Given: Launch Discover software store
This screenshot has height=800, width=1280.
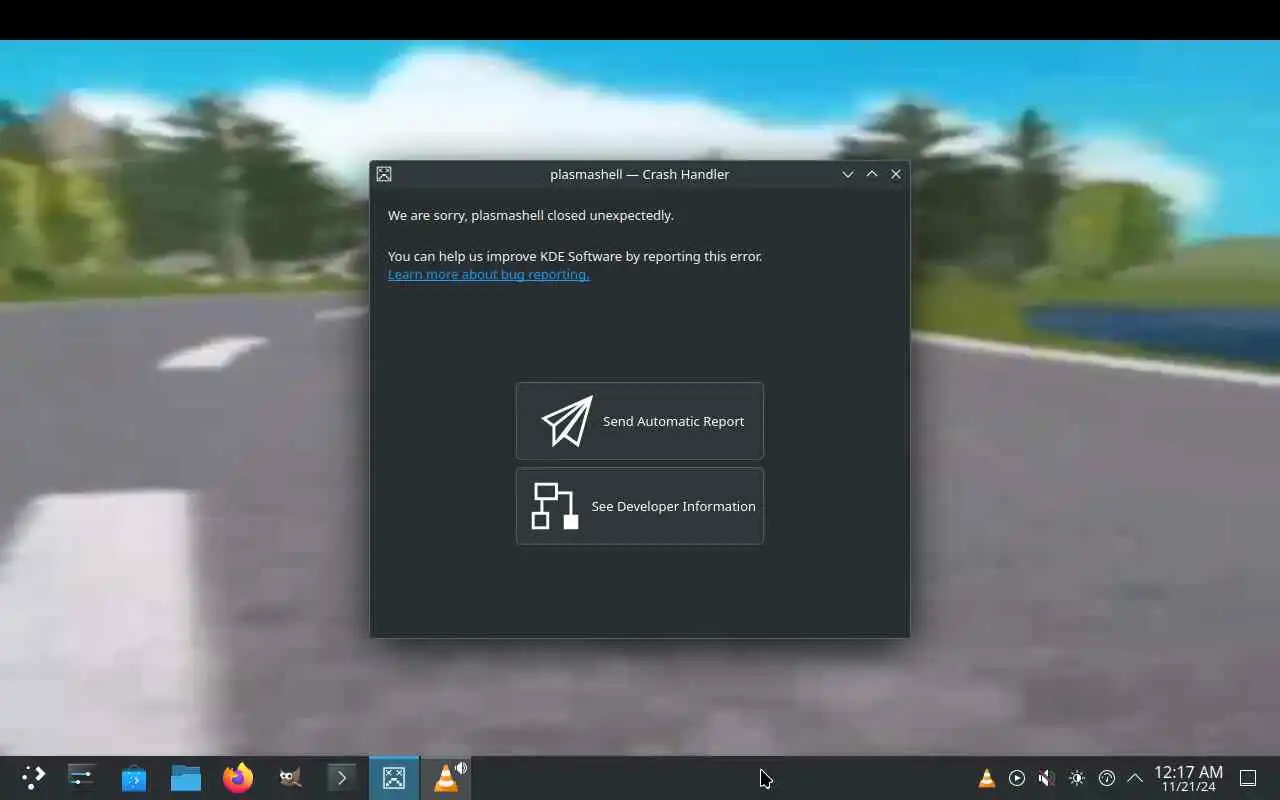Looking at the screenshot, I should click(x=134, y=778).
